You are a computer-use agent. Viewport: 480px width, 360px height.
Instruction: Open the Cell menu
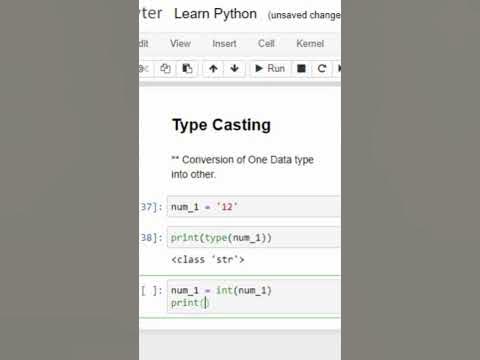pos(266,44)
